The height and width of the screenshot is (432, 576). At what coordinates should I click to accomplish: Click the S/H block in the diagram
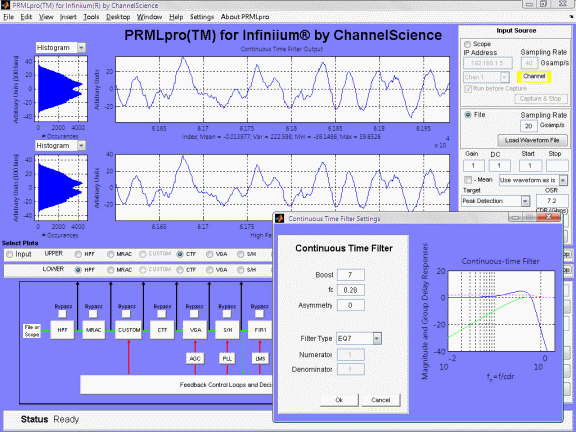[x=227, y=330]
